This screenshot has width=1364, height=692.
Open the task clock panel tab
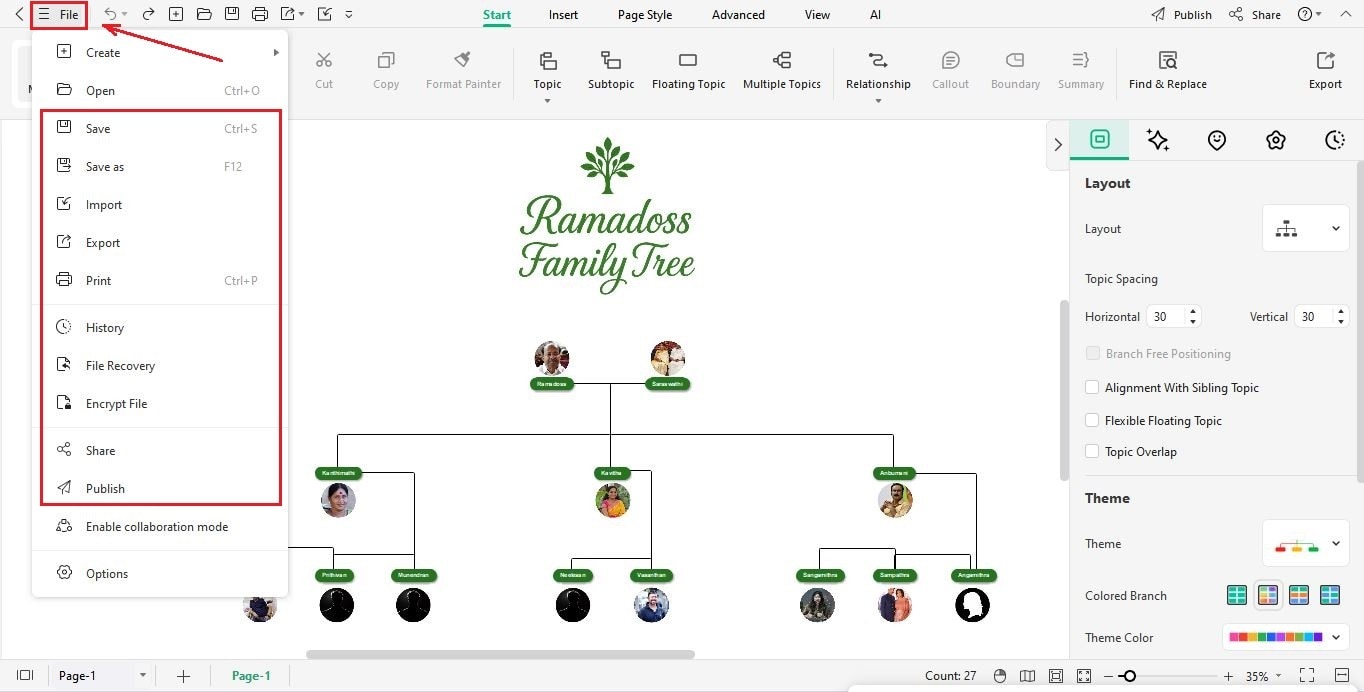pos(1334,140)
